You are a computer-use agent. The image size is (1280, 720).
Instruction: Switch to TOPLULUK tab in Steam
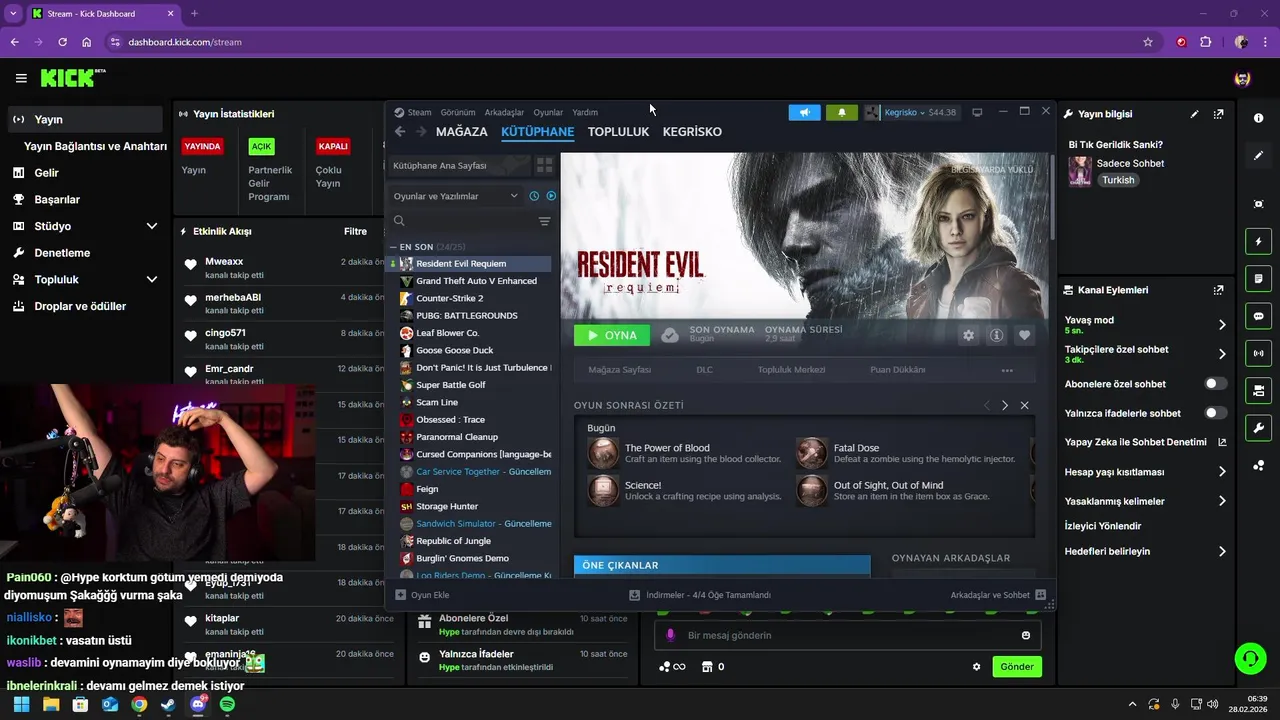click(x=618, y=132)
